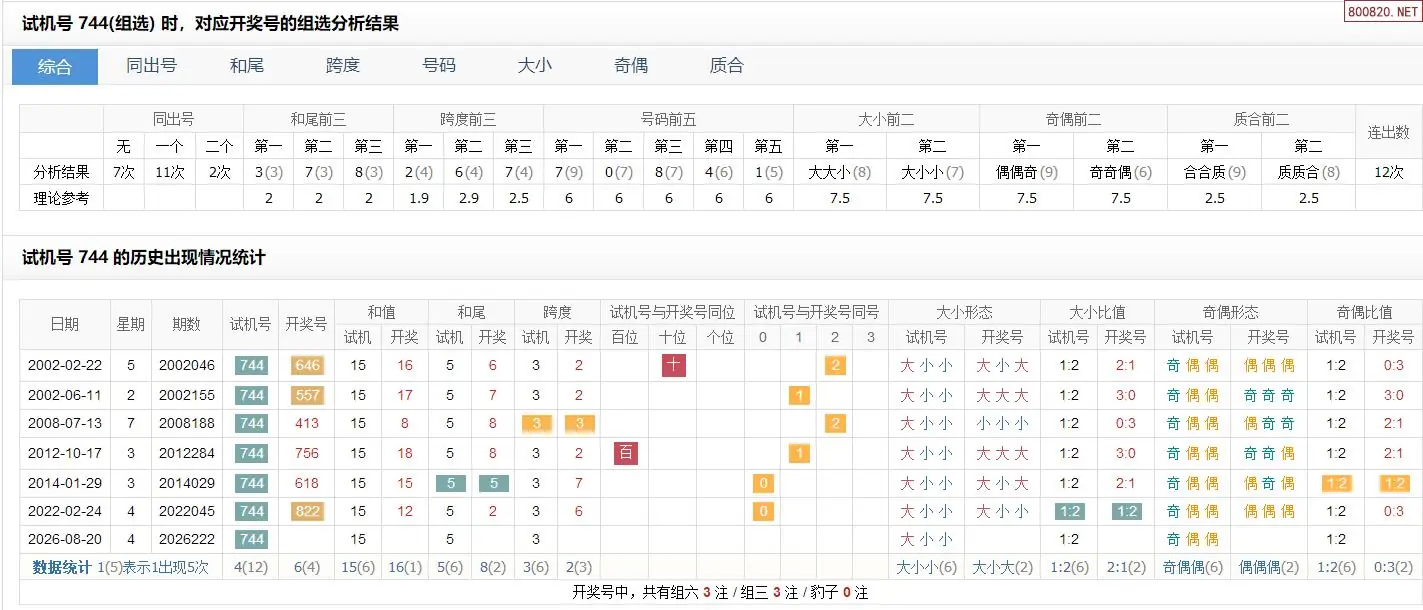Click date 2002-02-22

(x=65, y=365)
